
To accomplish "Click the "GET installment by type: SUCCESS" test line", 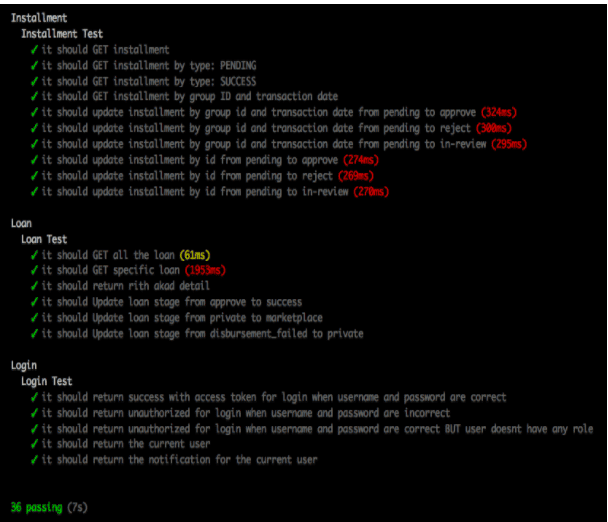I will 148,81.
